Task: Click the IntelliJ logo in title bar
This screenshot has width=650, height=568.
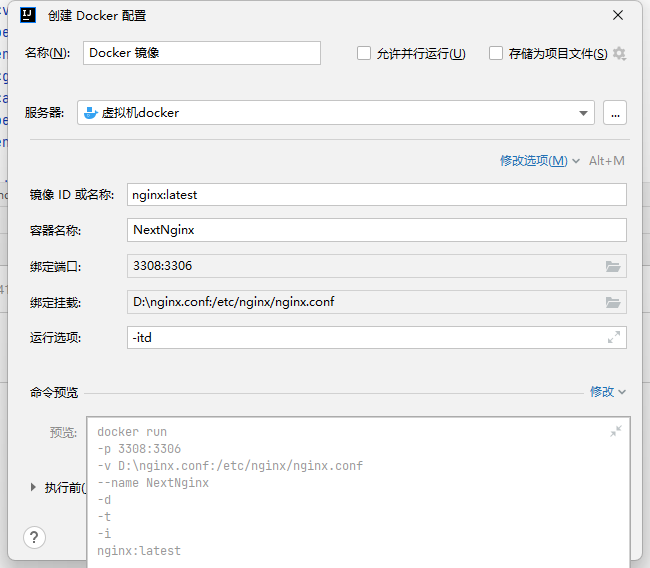Action: click(x=28, y=15)
